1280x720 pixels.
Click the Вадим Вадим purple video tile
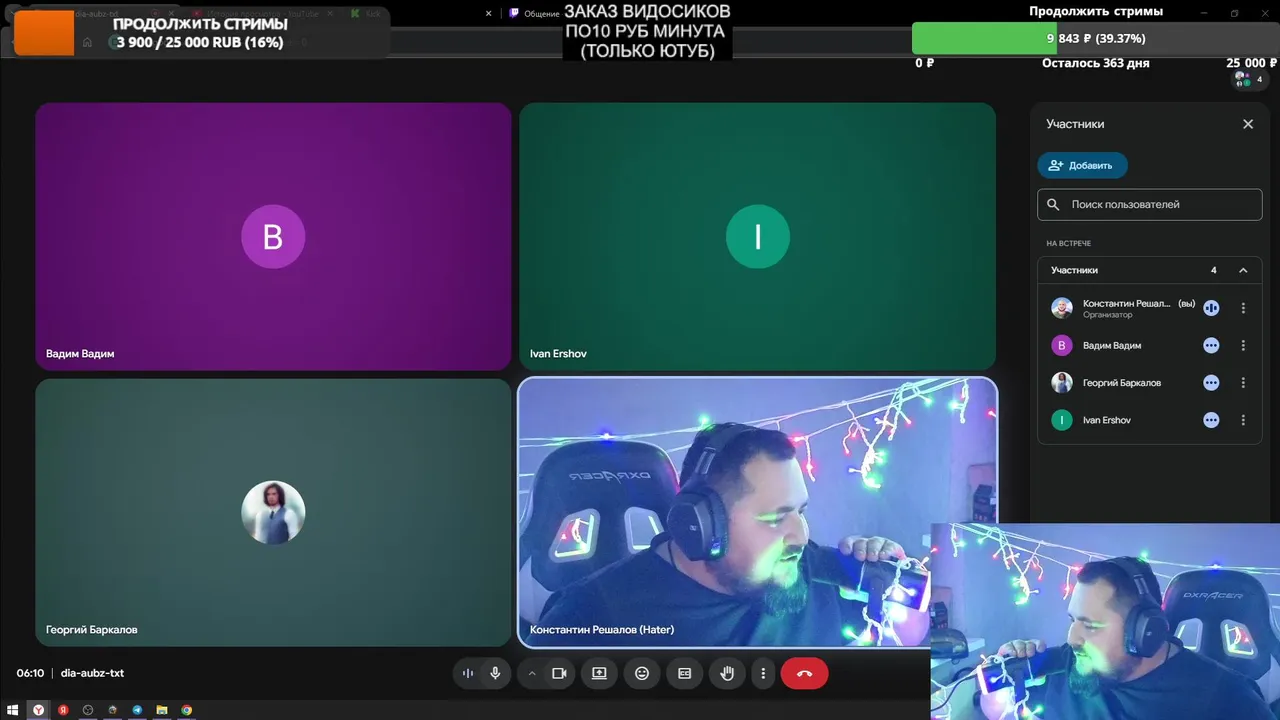point(273,236)
